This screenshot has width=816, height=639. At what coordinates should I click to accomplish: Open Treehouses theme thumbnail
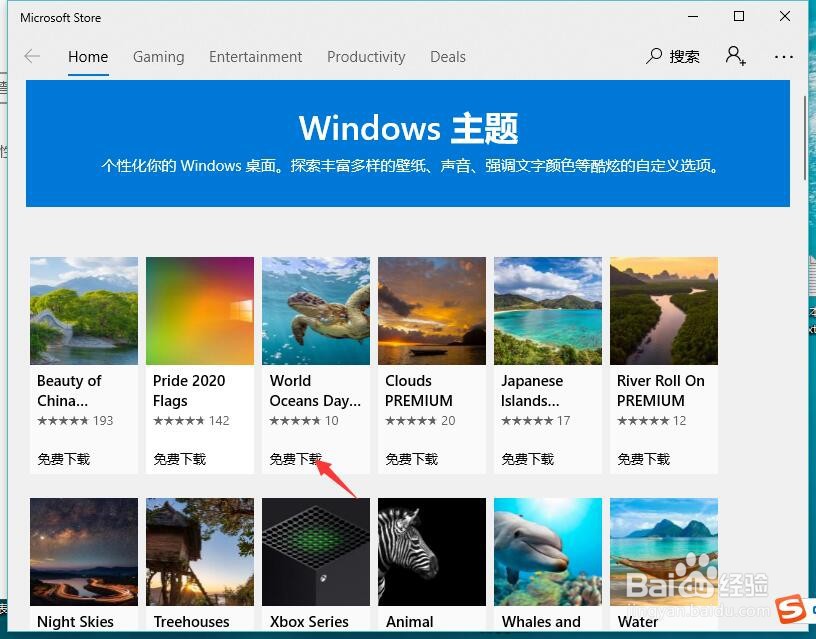click(200, 552)
